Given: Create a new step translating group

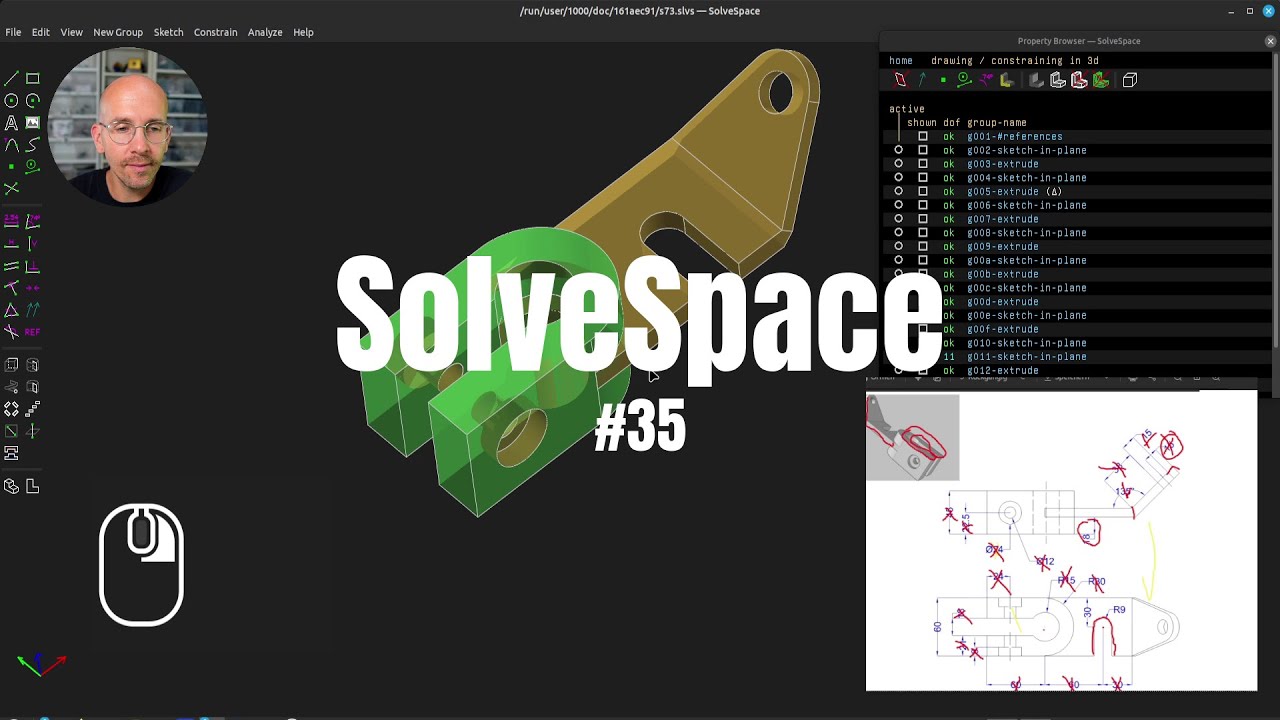Looking at the screenshot, I should click(x=32, y=409).
